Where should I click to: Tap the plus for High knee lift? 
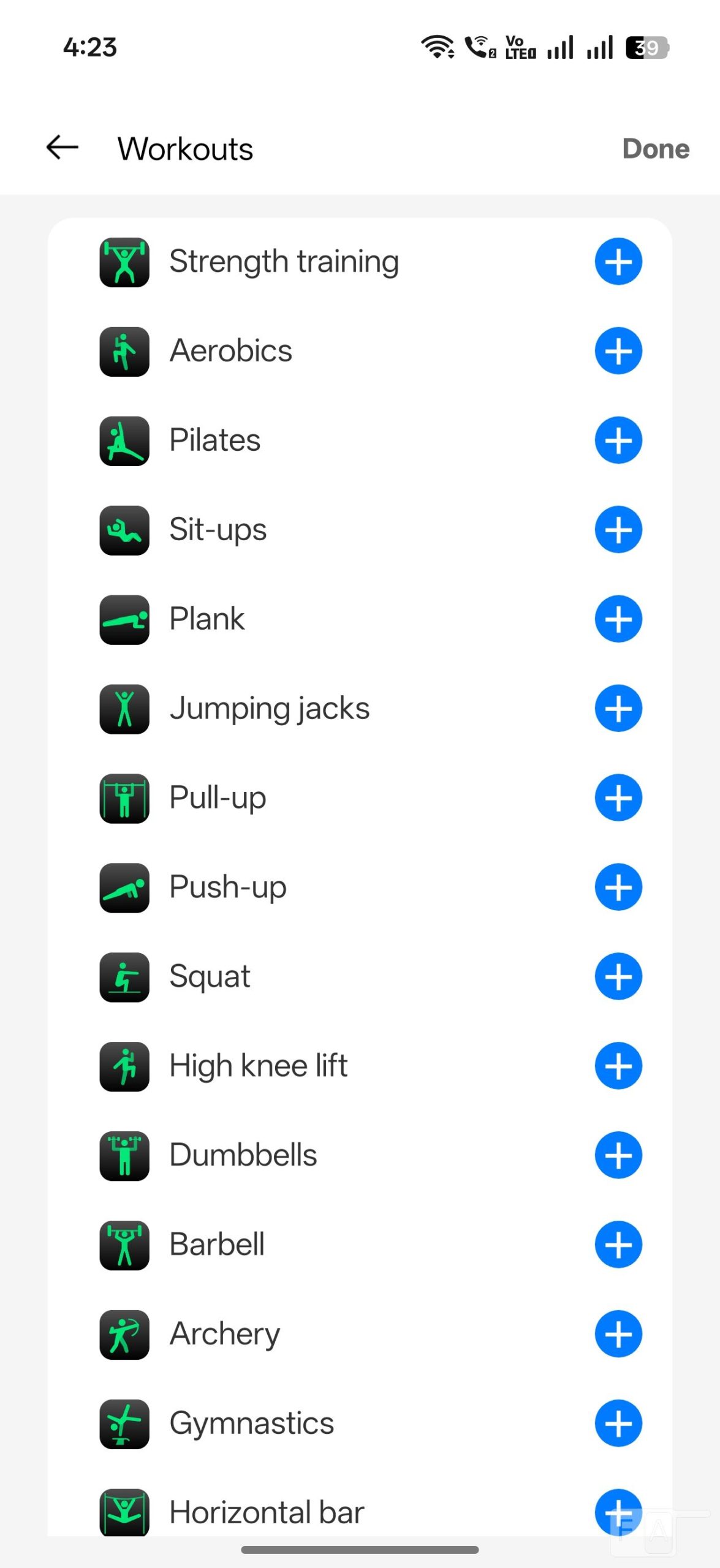[x=618, y=1066]
